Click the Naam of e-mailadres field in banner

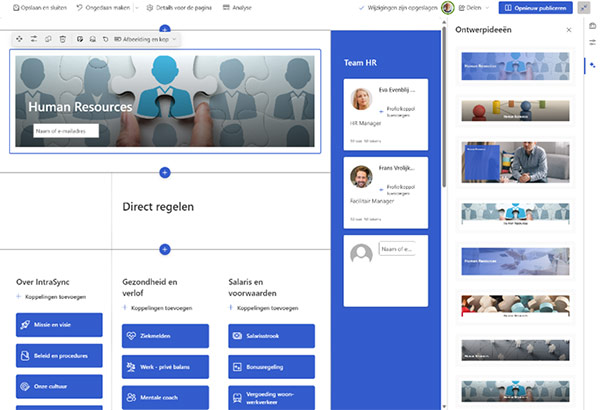[x=64, y=130]
